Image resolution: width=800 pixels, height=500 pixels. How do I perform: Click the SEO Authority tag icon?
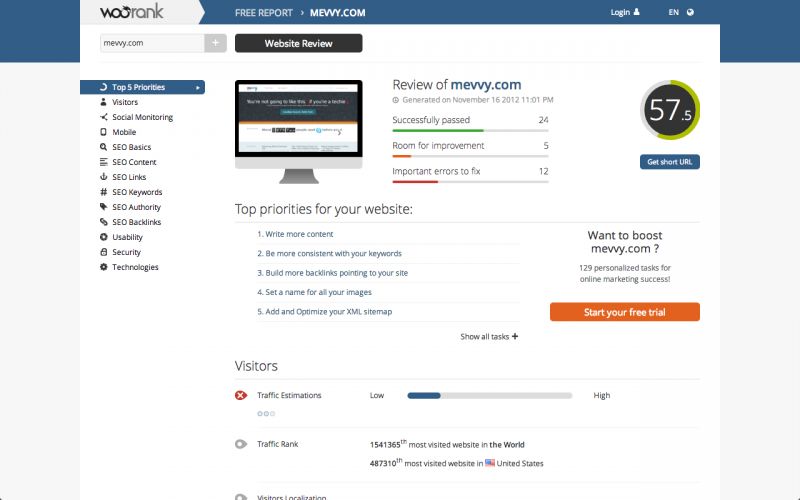(104, 207)
